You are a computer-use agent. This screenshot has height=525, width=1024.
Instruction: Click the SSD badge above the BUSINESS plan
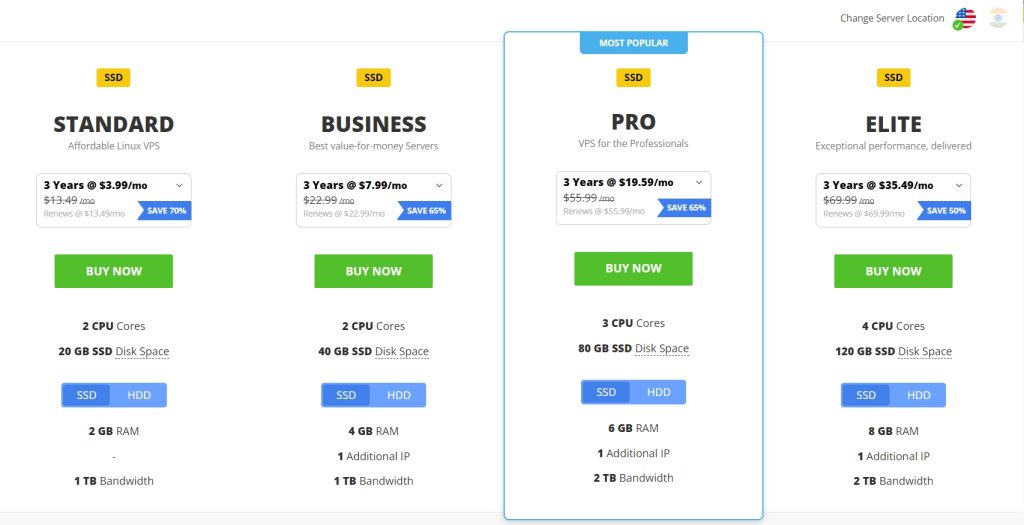pos(373,77)
